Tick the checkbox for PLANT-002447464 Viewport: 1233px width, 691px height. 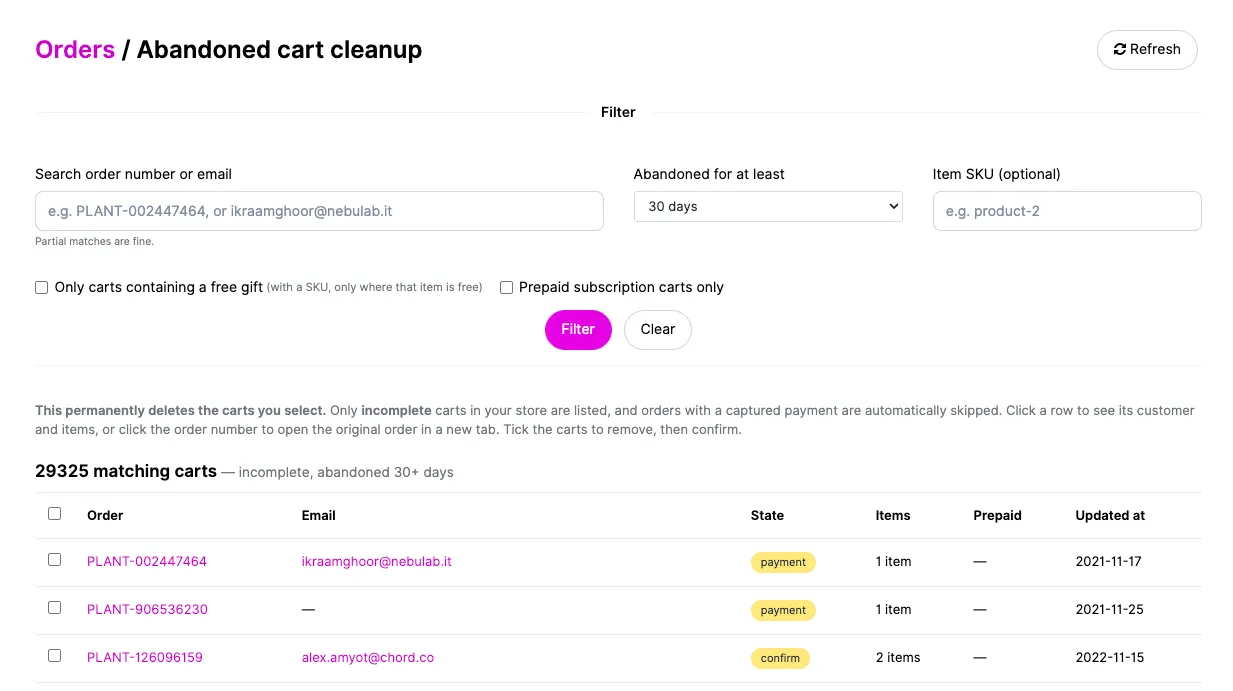pyautogui.click(x=55, y=560)
